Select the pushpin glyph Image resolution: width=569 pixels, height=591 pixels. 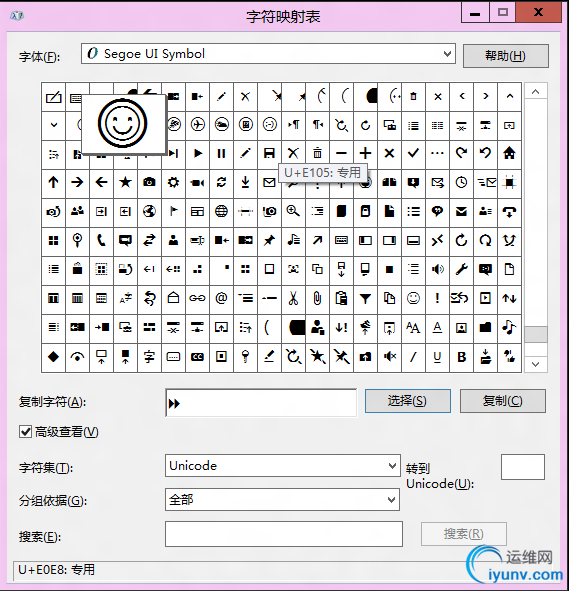[x=269, y=240]
